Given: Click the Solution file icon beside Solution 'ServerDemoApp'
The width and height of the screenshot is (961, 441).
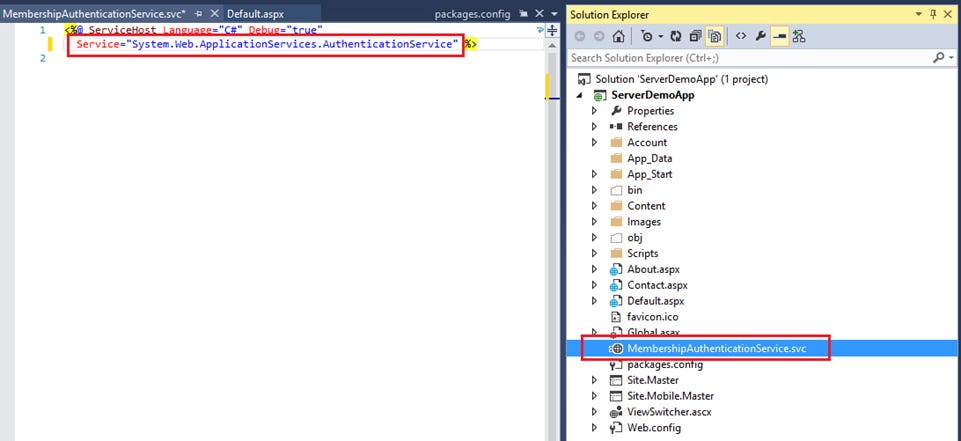Looking at the screenshot, I should coord(585,79).
